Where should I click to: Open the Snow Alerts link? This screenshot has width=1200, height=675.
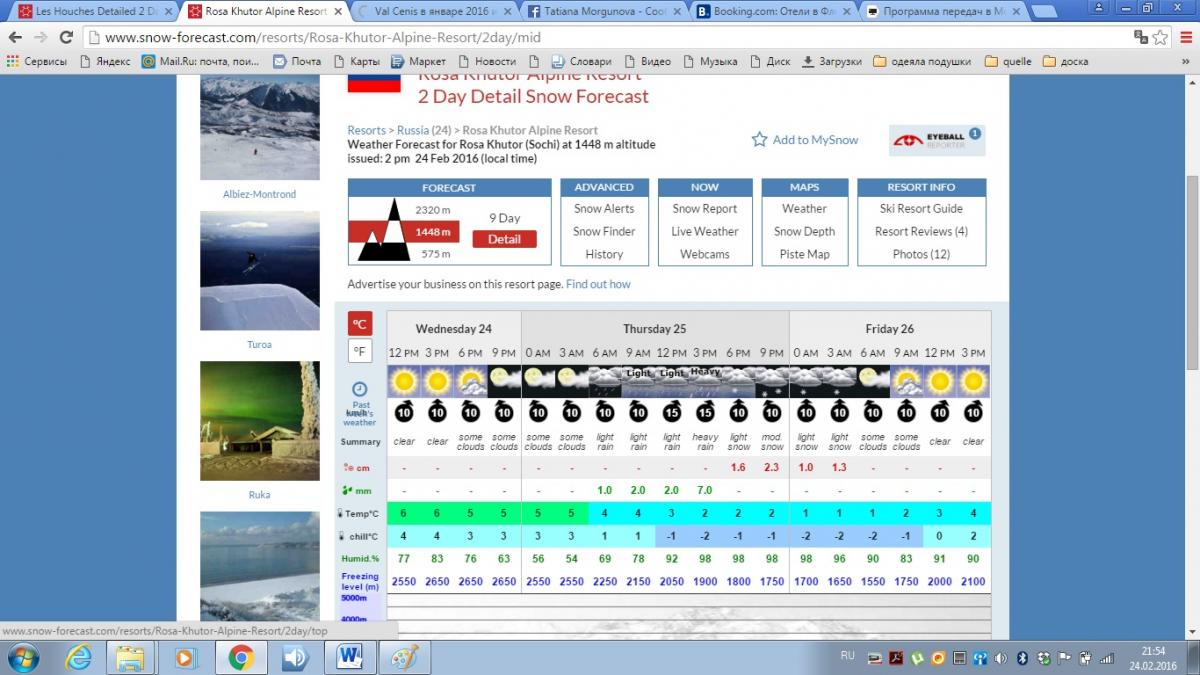604,209
